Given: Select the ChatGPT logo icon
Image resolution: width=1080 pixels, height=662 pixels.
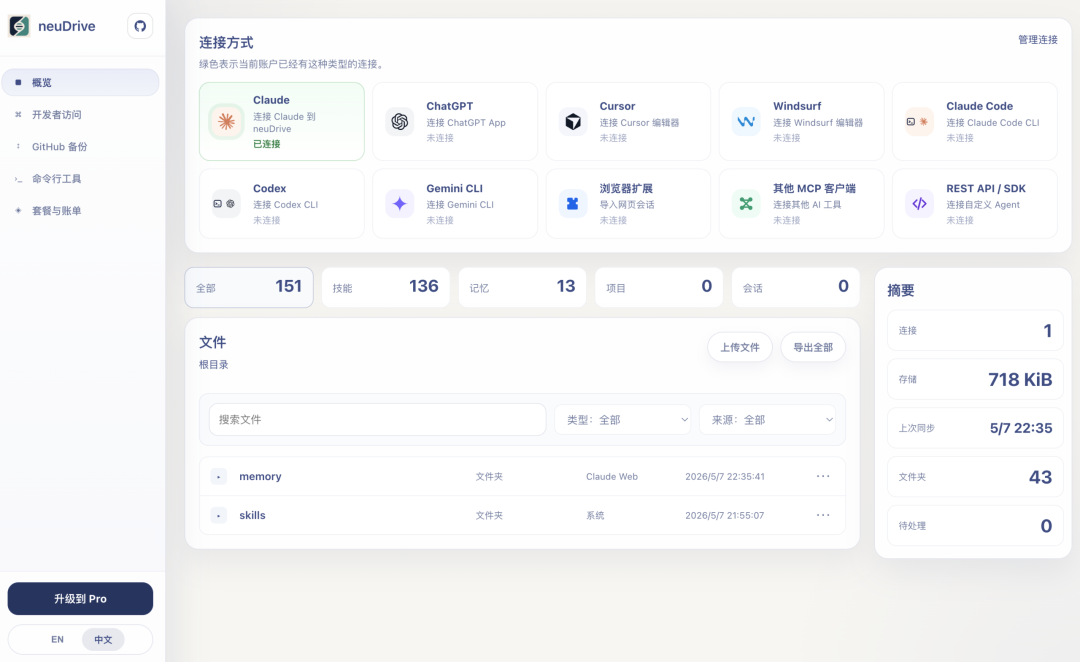Looking at the screenshot, I should click(399, 122).
